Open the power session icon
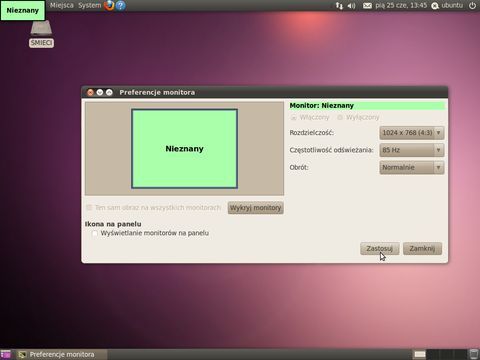480x360 pixels. (x=472, y=6)
